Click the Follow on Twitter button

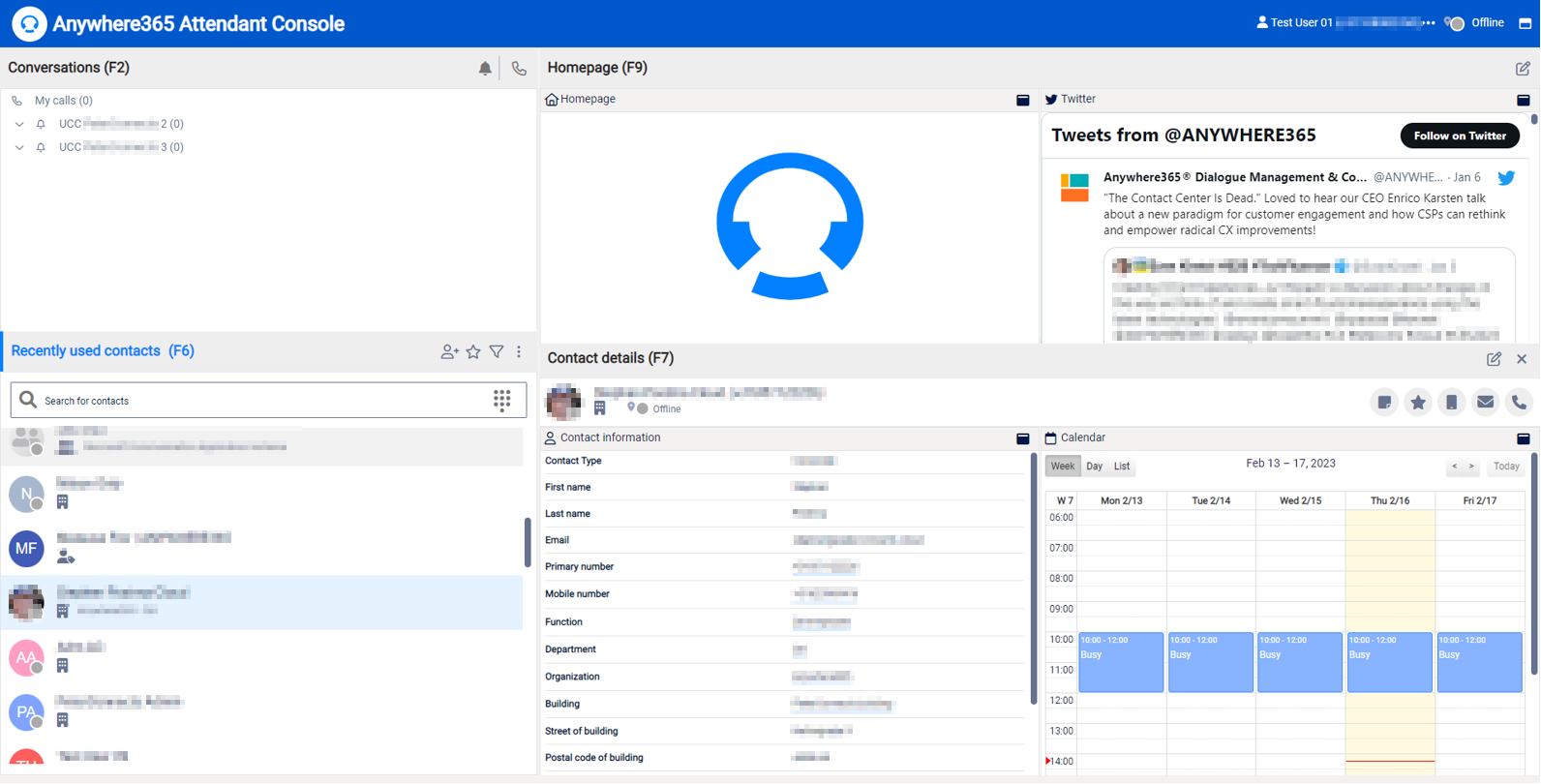pos(1459,136)
